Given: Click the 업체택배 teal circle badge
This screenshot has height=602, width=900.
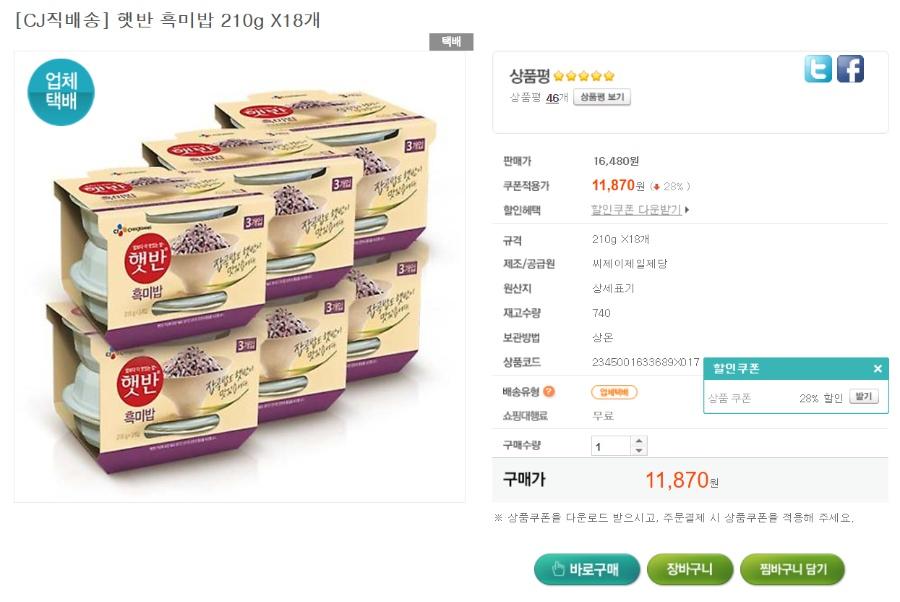Looking at the screenshot, I should pos(61,92).
